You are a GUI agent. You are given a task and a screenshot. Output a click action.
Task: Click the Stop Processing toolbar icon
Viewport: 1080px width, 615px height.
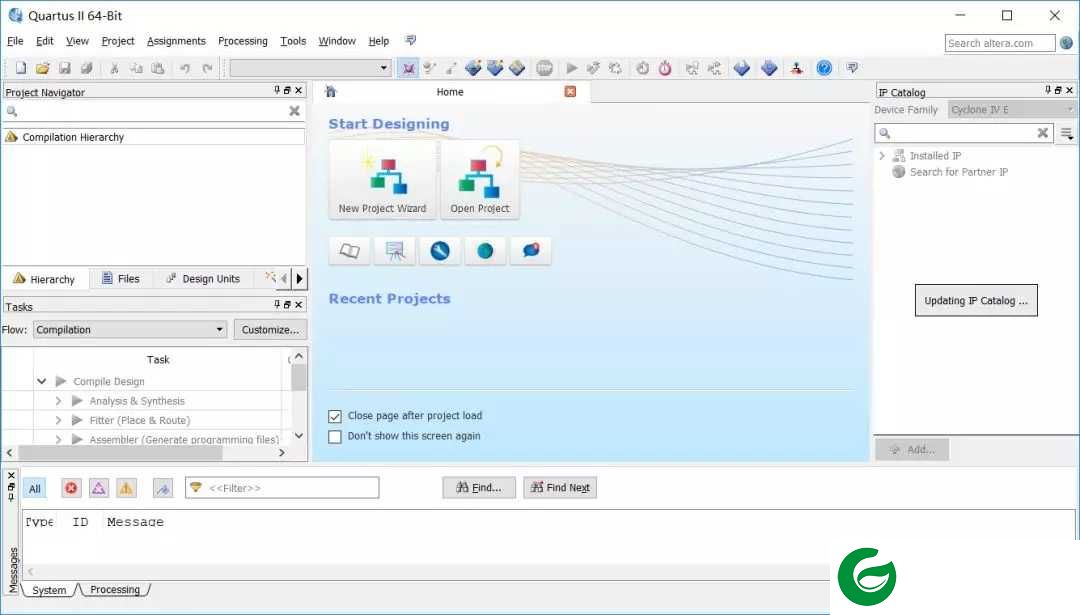pyautogui.click(x=545, y=68)
